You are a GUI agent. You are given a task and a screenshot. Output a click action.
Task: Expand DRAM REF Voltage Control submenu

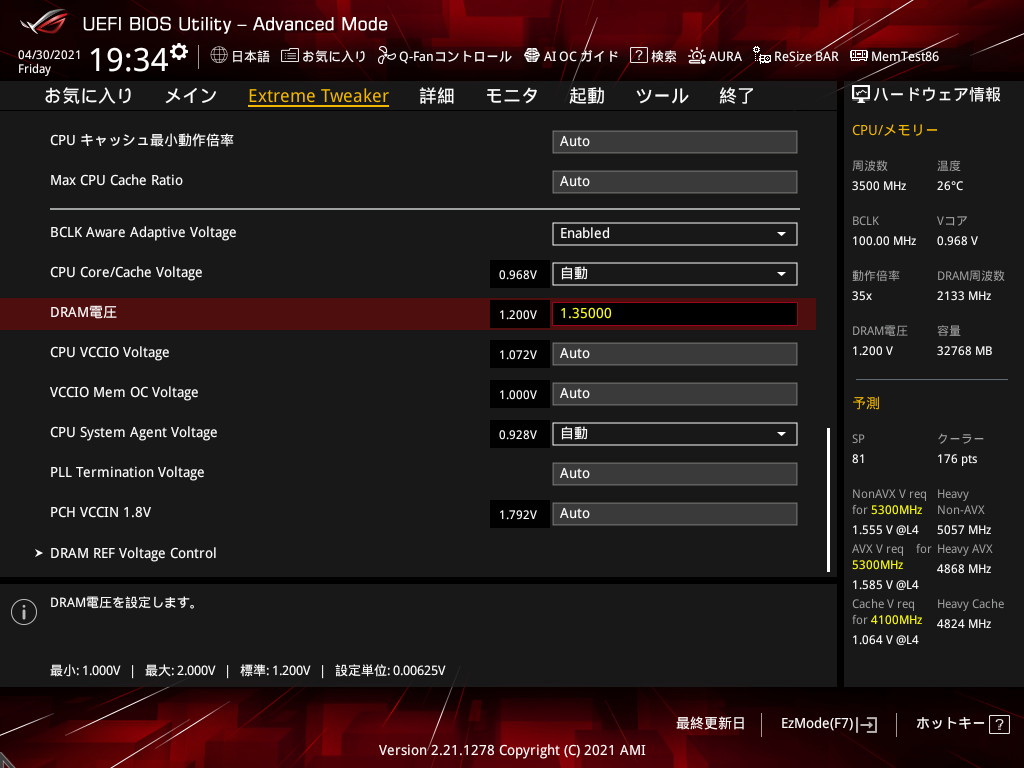coord(133,553)
